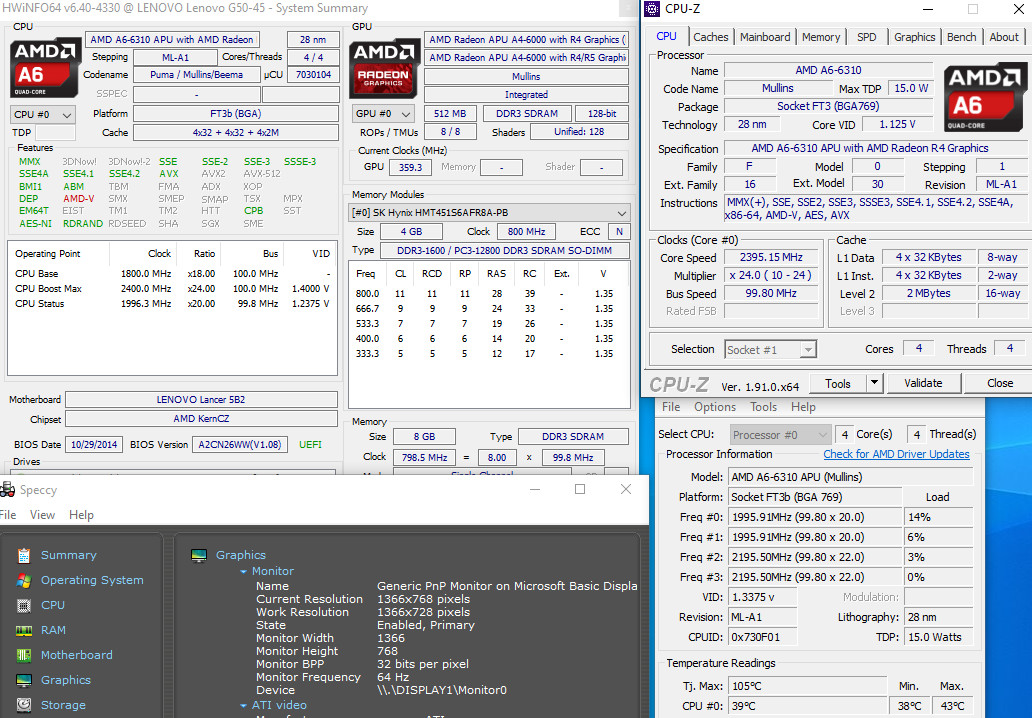Viewport: 1032px width, 718px height.
Task: Click the Multiplier 'x 24.0 ( 10 - 24 )' value
Action: tap(771, 276)
